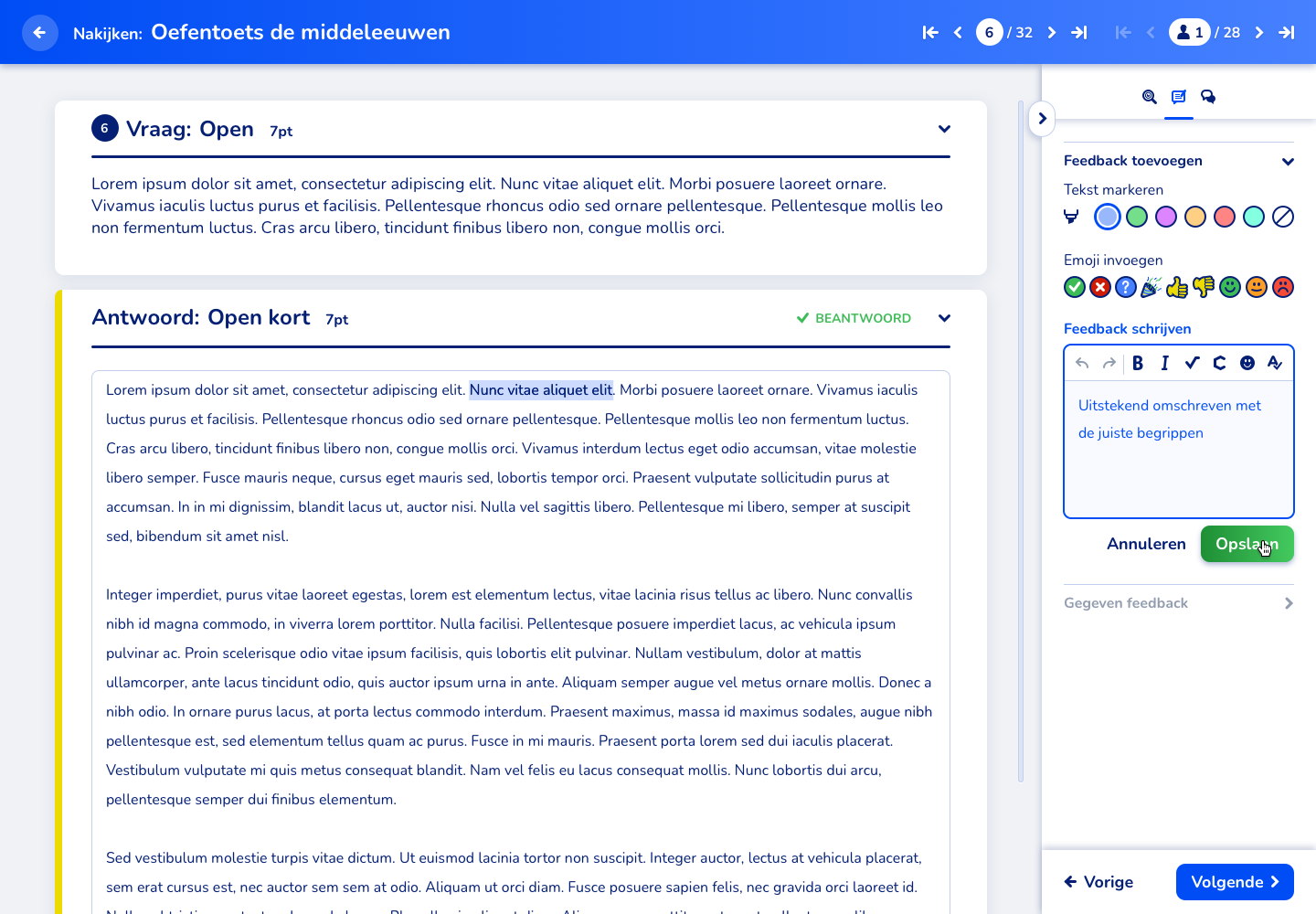Insert the thumbs up emoji

click(1177, 287)
